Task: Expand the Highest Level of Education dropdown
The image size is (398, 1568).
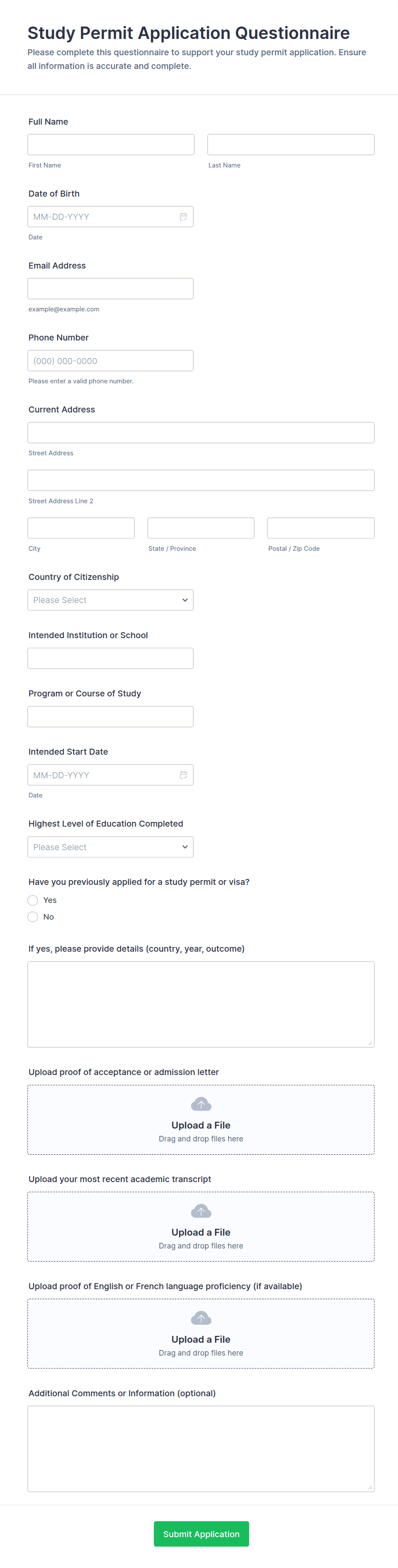Action: point(110,847)
